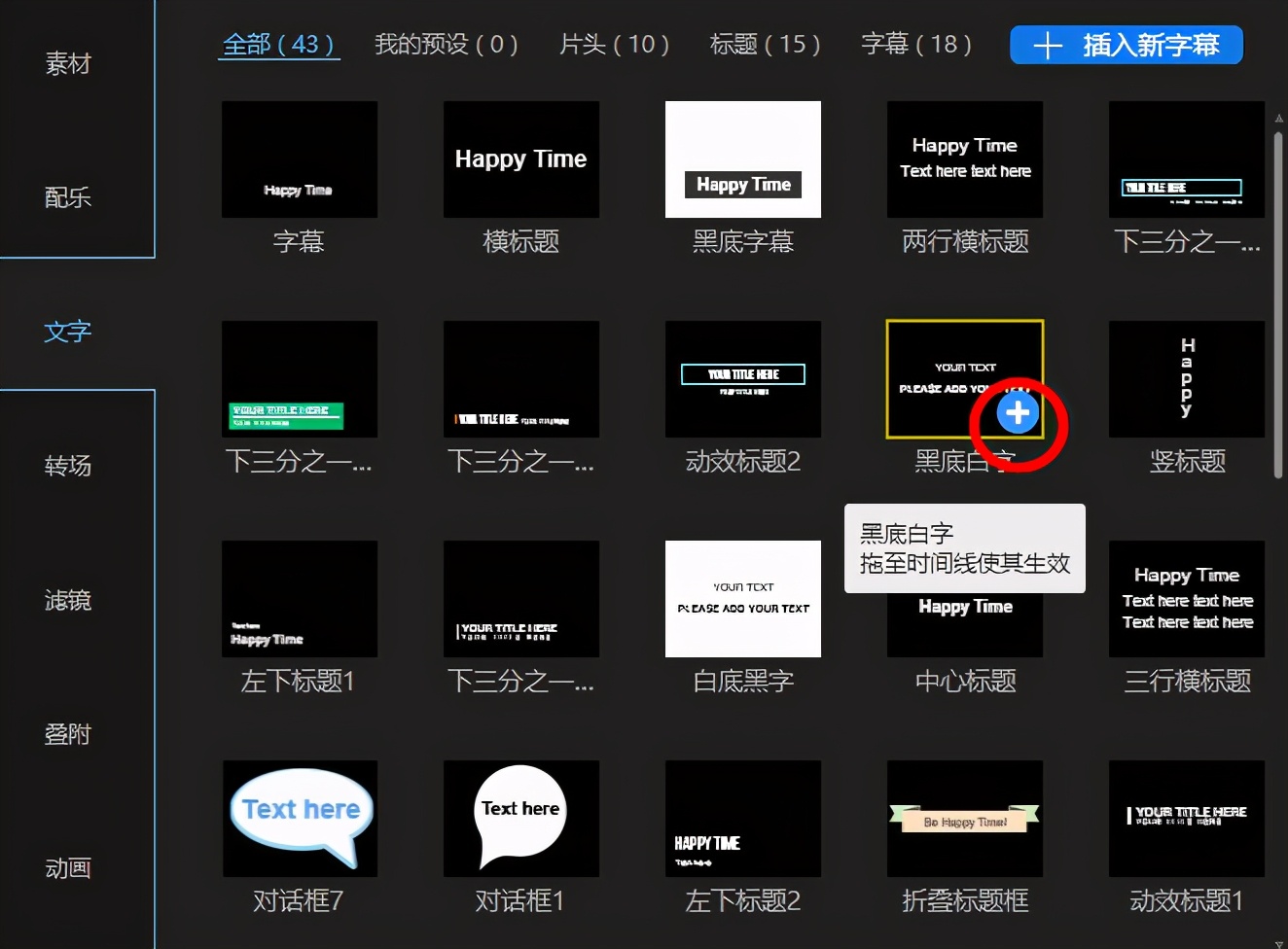Select the 对话框7 speech bubble template

[299, 819]
